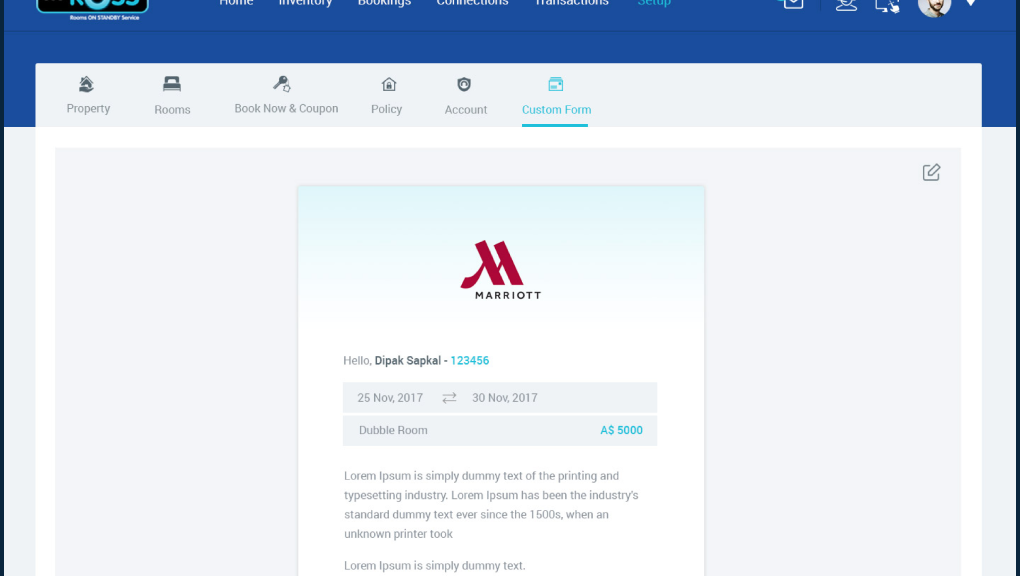
Task: Click the edit pencil icon on the form
Action: coord(931,172)
